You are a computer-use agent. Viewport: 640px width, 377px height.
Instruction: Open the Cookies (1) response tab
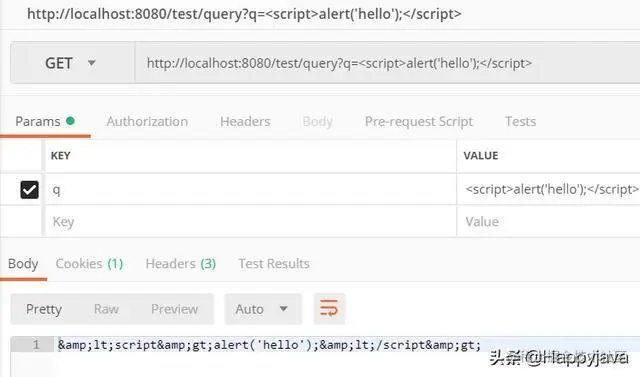[x=89, y=264]
